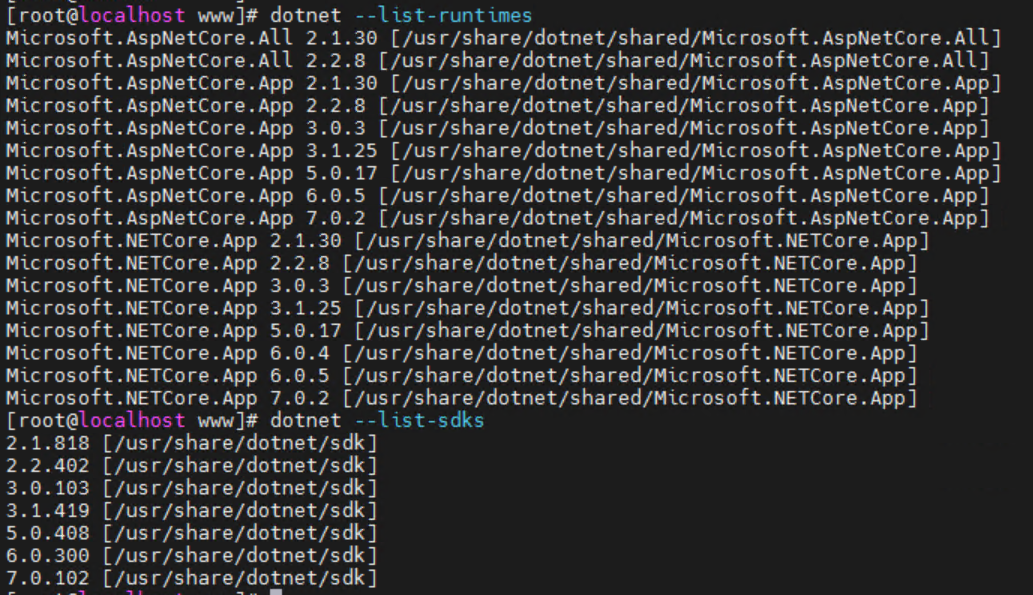The width and height of the screenshot is (1033, 595).
Task: Click the Microsoft.AspNetCore.App 6.0.5 entry
Action: coord(497,196)
